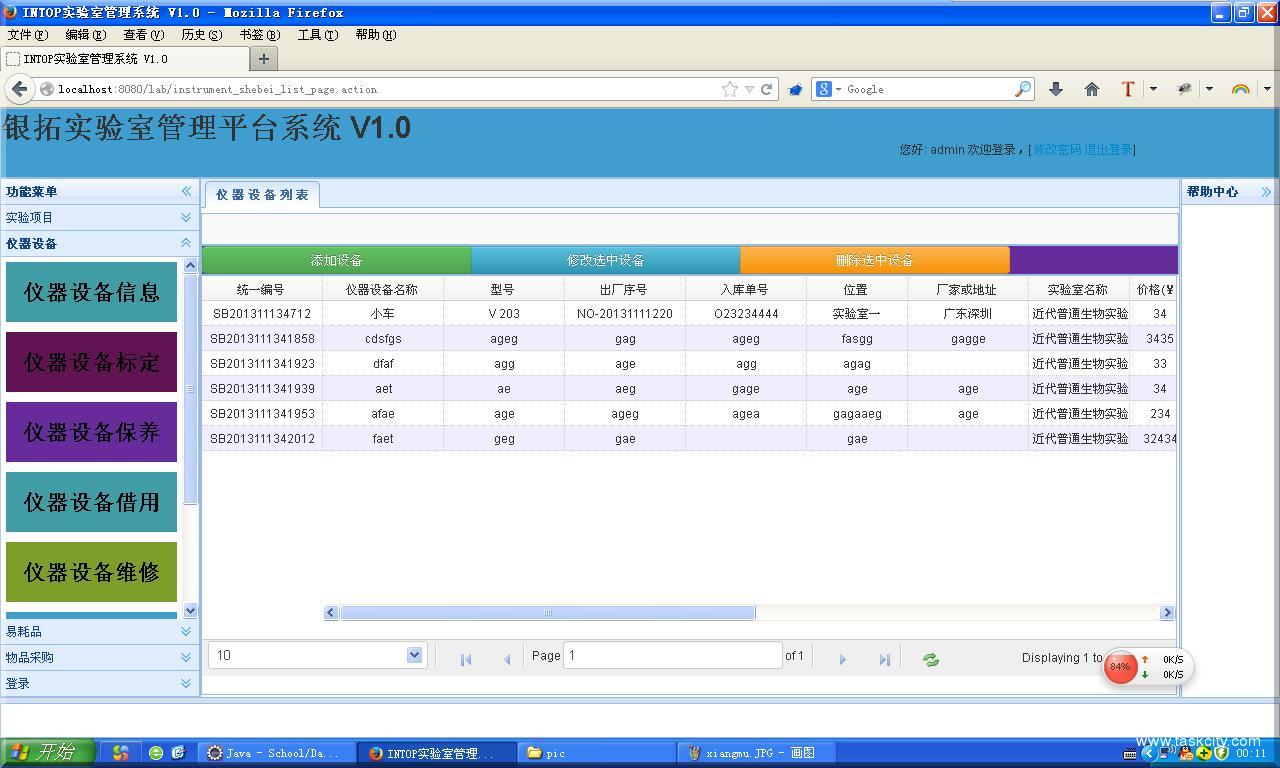Collapse the 功能菜单 sidebar panel

(186, 191)
